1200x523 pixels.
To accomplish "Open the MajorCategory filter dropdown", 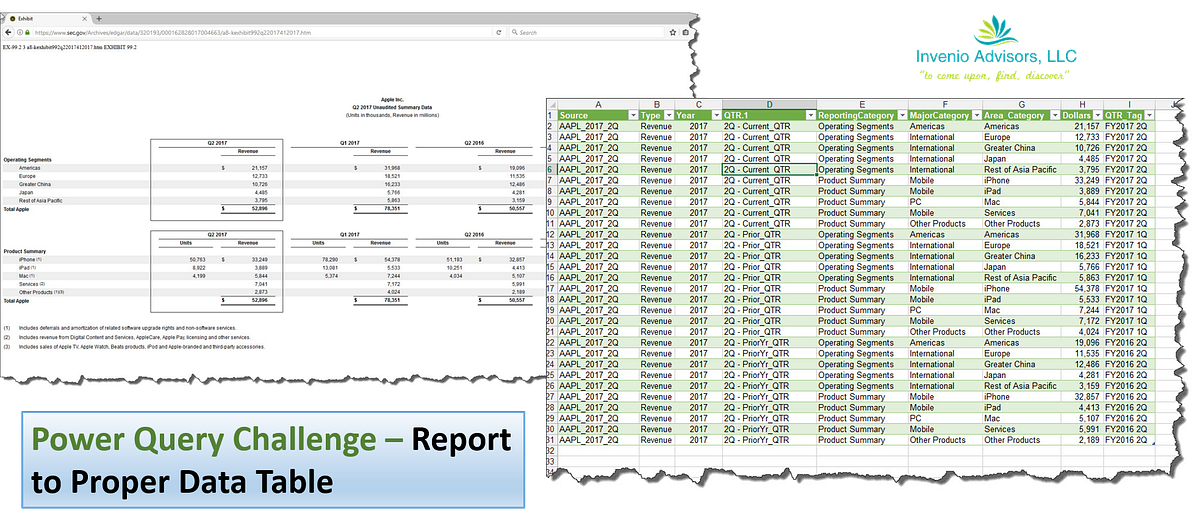I will [x=976, y=115].
